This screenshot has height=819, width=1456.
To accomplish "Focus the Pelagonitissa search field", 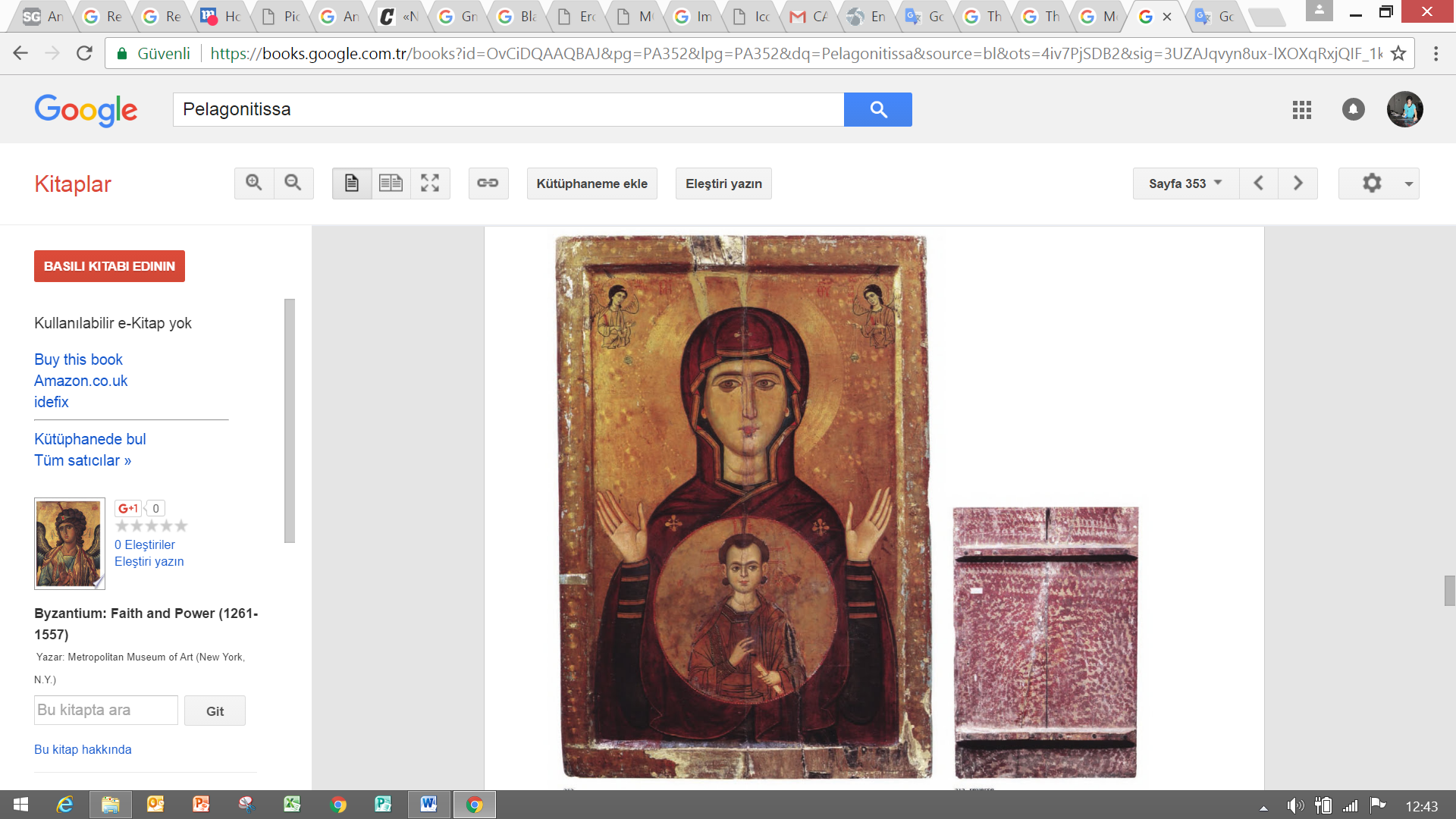I will click(x=508, y=109).
